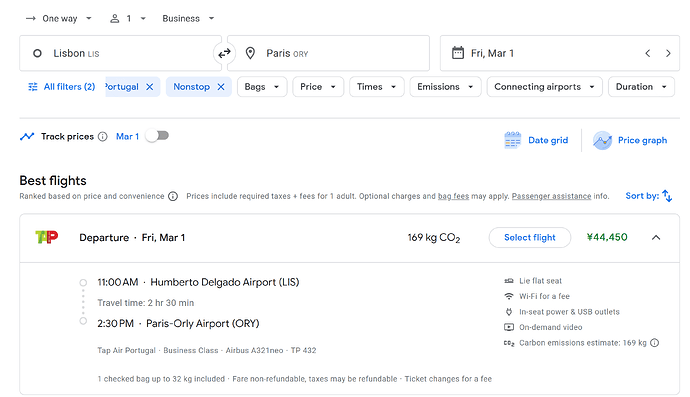Go to previous date
This screenshot has width=690, height=397.
click(648, 53)
